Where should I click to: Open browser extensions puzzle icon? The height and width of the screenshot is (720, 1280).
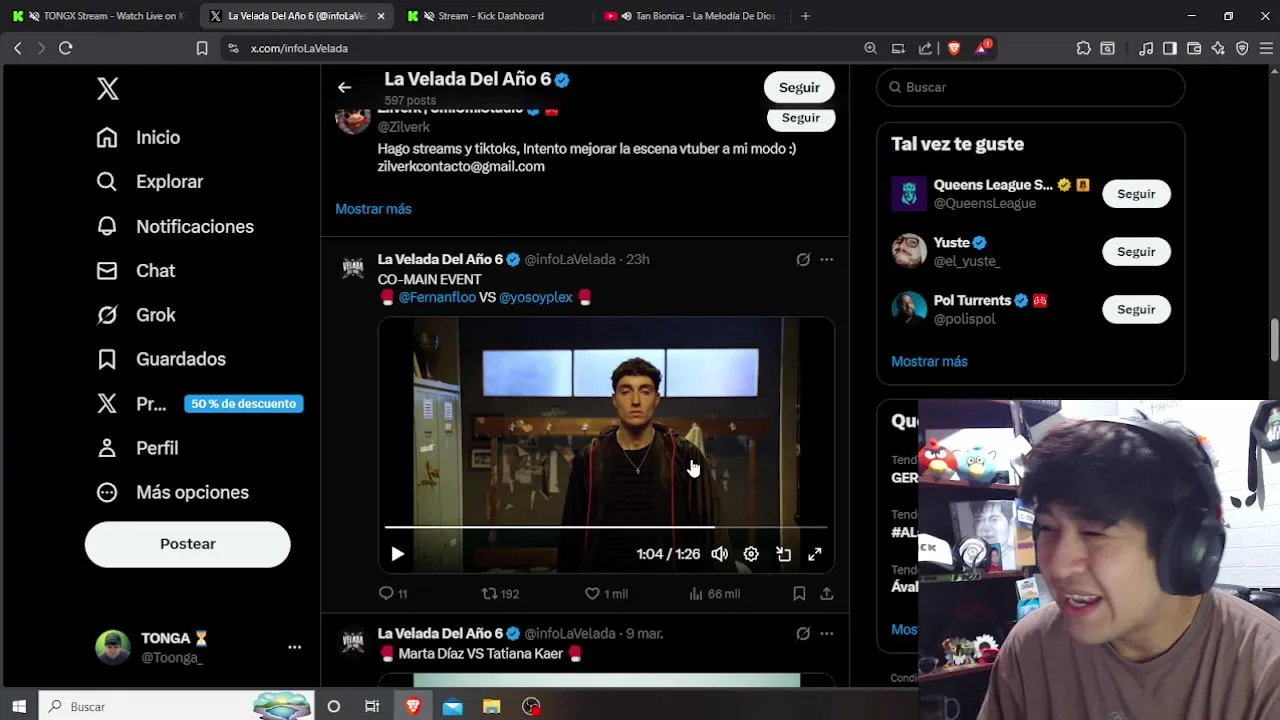coord(1083,48)
